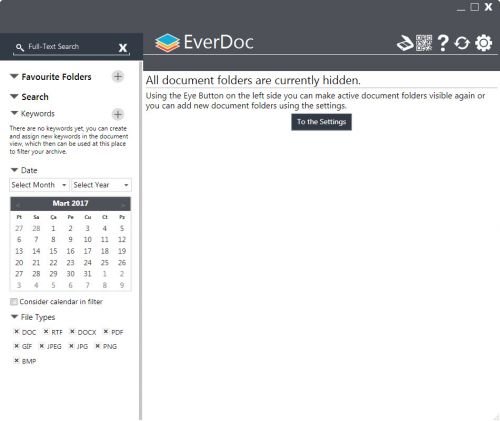The height and width of the screenshot is (421, 500).
Task: Focus the Full-Text Search field
Action: click(72, 47)
